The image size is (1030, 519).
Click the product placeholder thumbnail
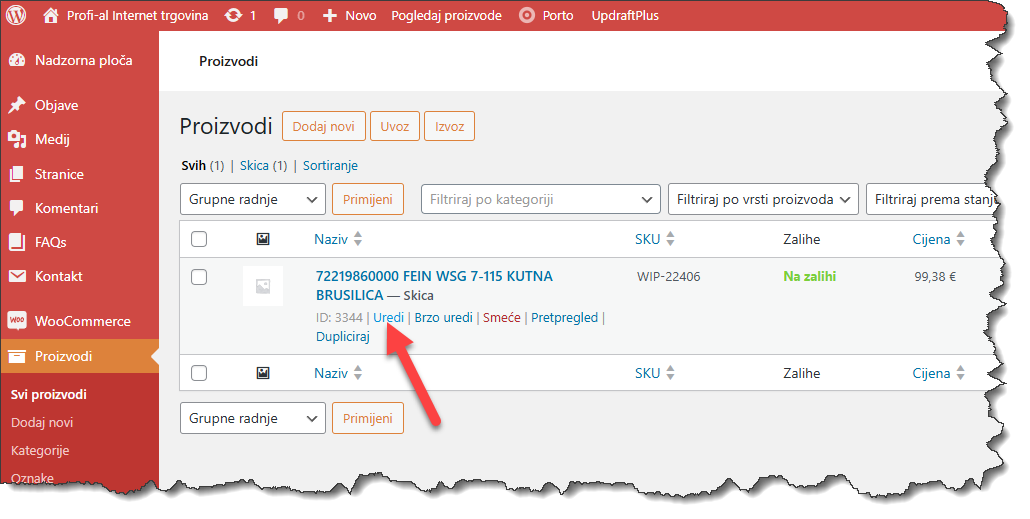[263, 286]
